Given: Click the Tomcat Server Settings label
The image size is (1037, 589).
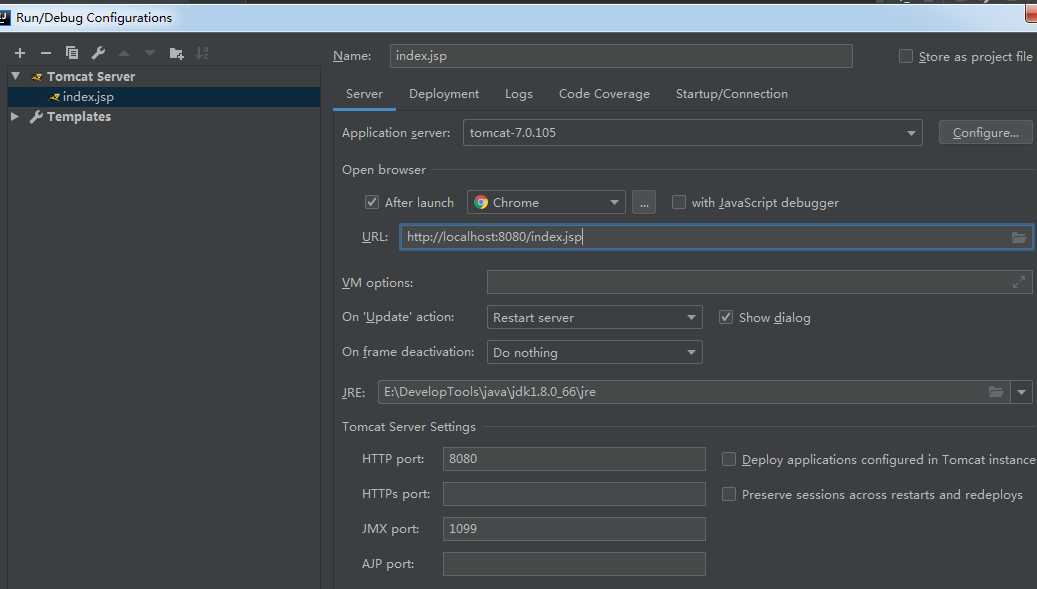Looking at the screenshot, I should point(409,427).
